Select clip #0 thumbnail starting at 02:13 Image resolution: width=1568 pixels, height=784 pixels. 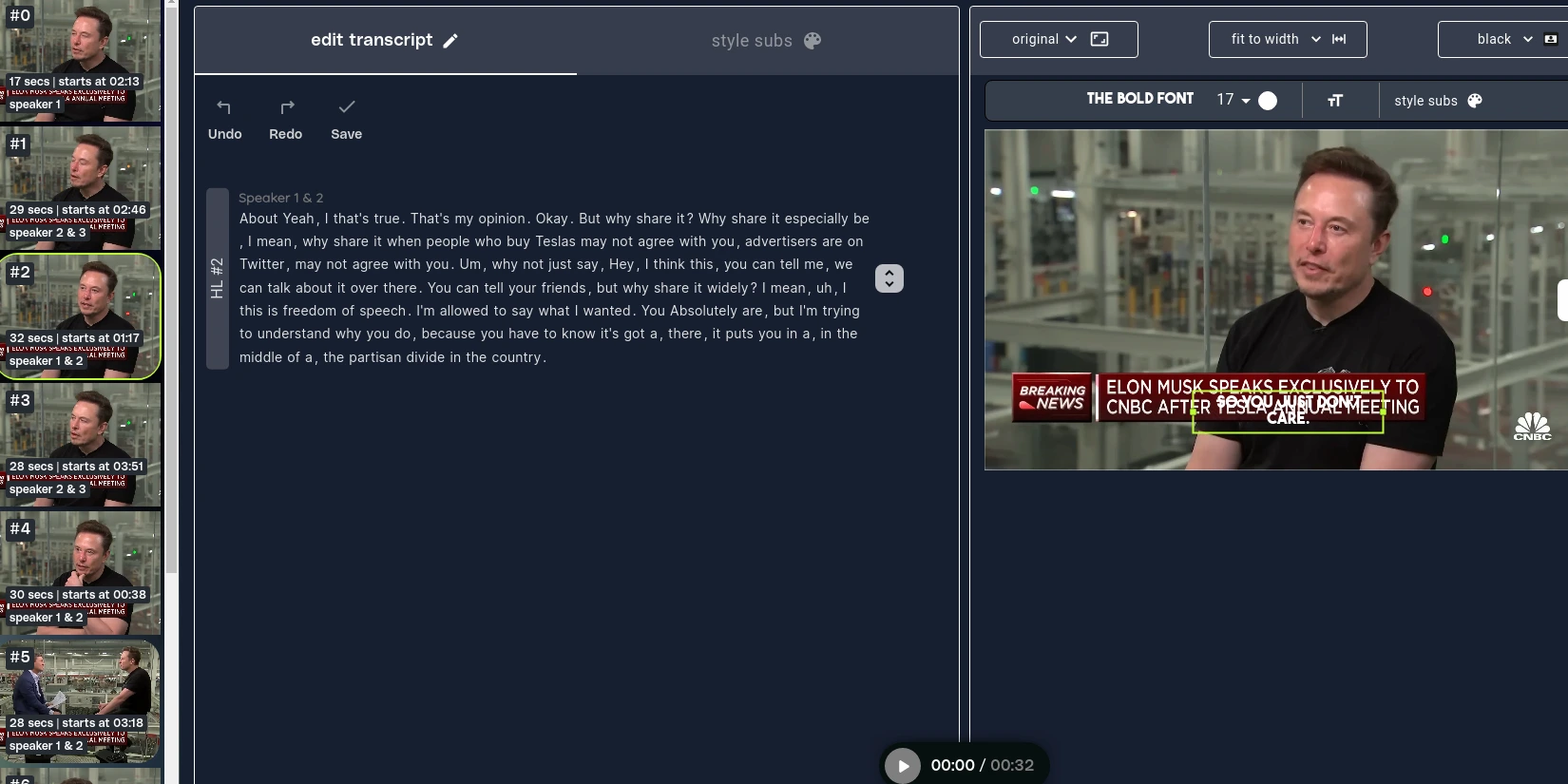coord(80,61)
